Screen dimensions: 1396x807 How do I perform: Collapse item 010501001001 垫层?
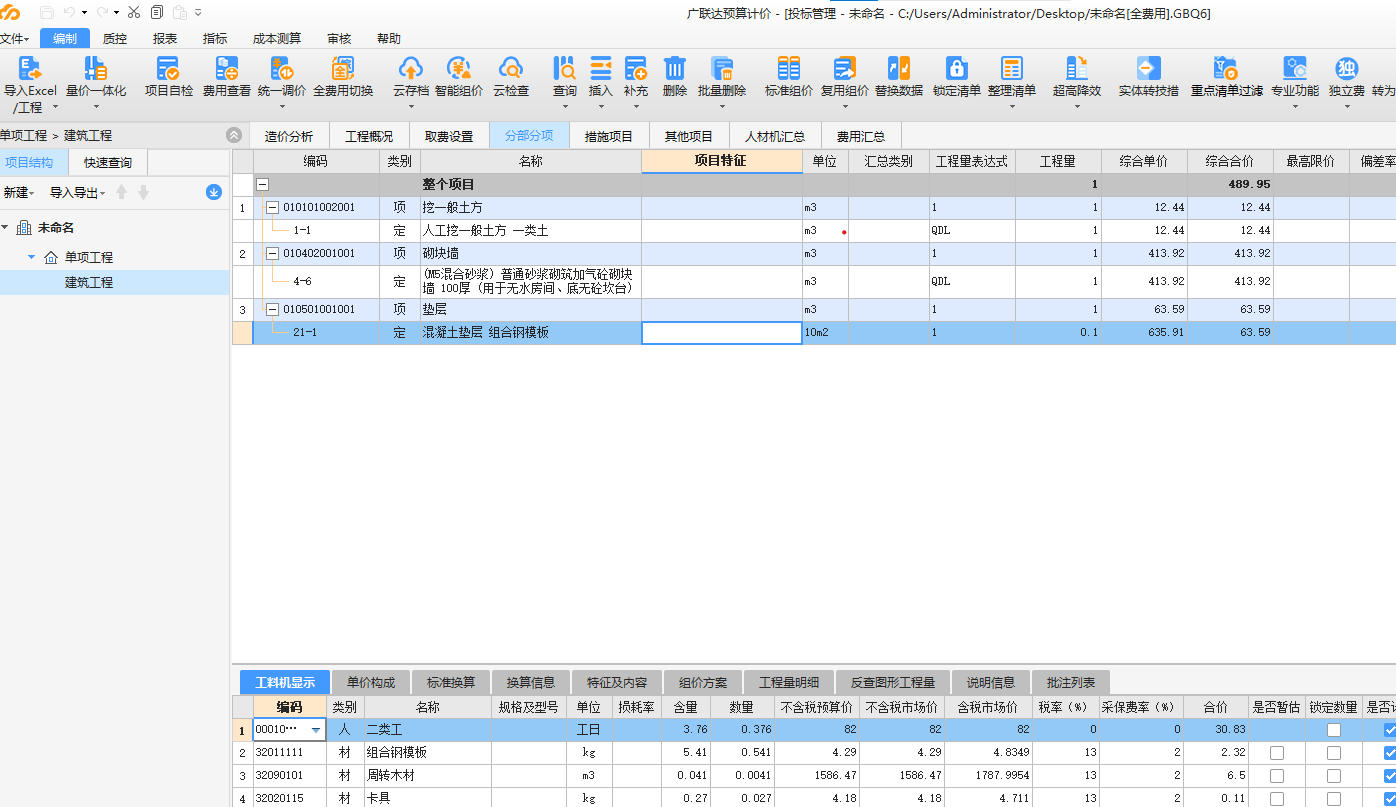pyautogui.click(x=272, y=310)
